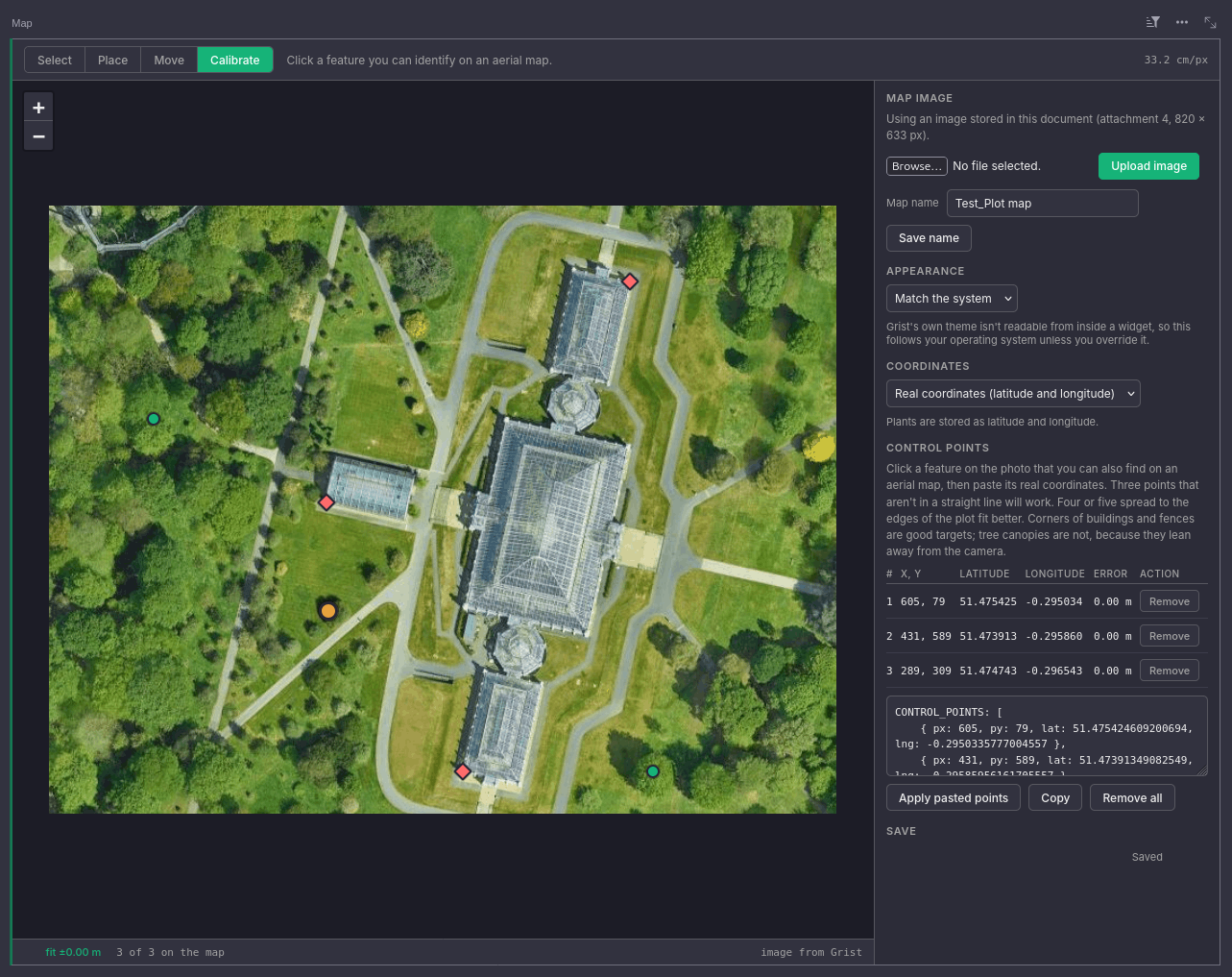This screenshot has height=977, width=1232.
Task: Click the red diamond control point beside the small left greenhouse
Action: pyautogui.click(x=326, y=502)
